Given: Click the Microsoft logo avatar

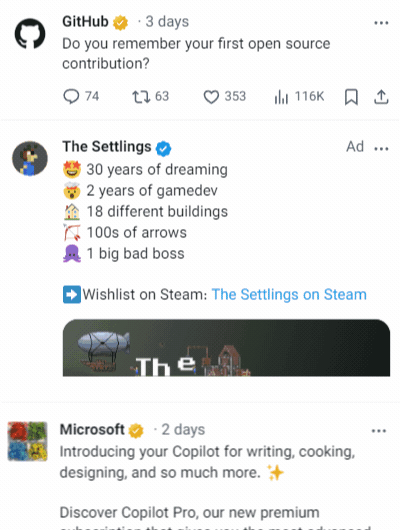Looking at the screenshot, I should tap(27, 441).
